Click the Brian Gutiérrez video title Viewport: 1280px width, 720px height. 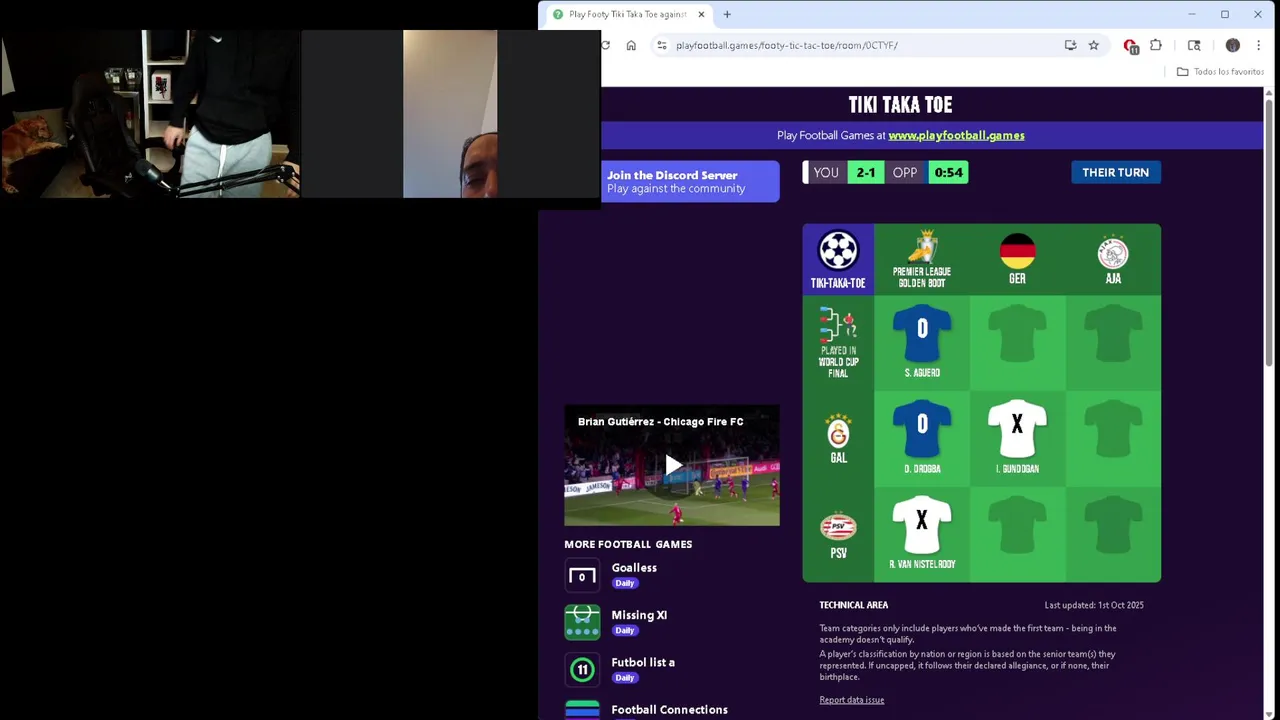pos(660,422)
